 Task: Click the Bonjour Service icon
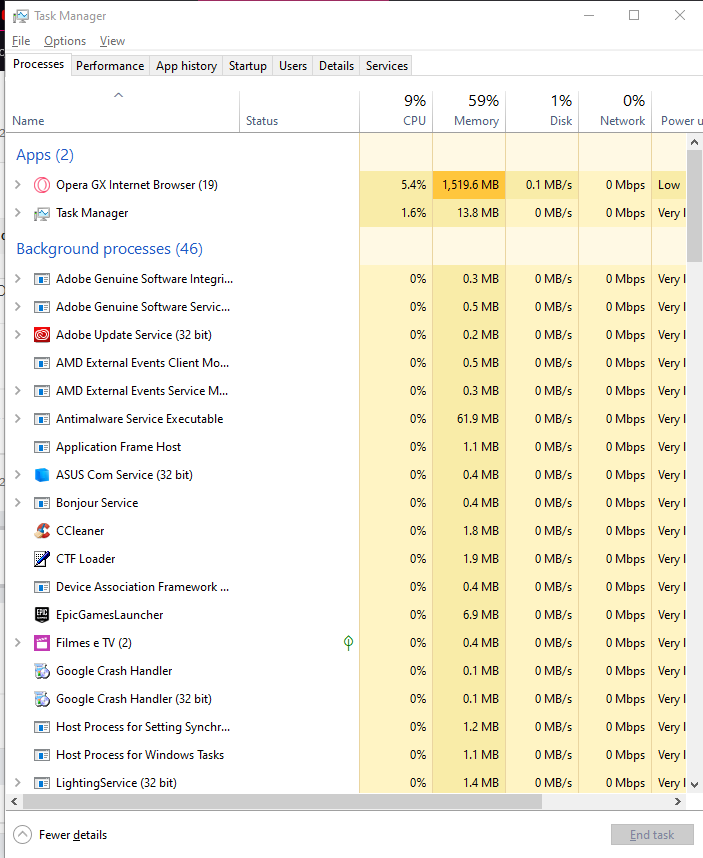[42, 503]
